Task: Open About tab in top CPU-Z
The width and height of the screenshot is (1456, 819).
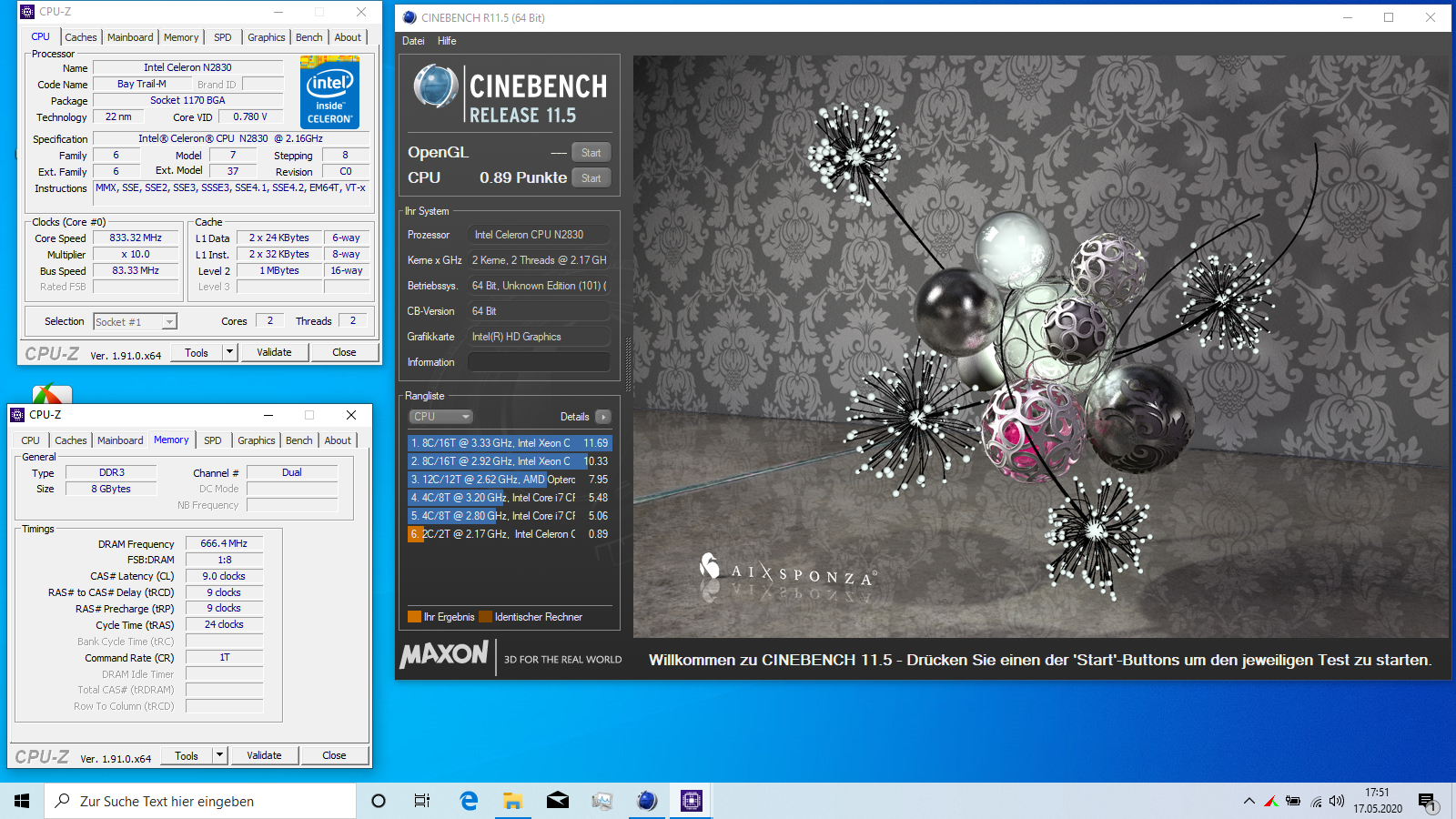Action: click(x=348, y=37)
